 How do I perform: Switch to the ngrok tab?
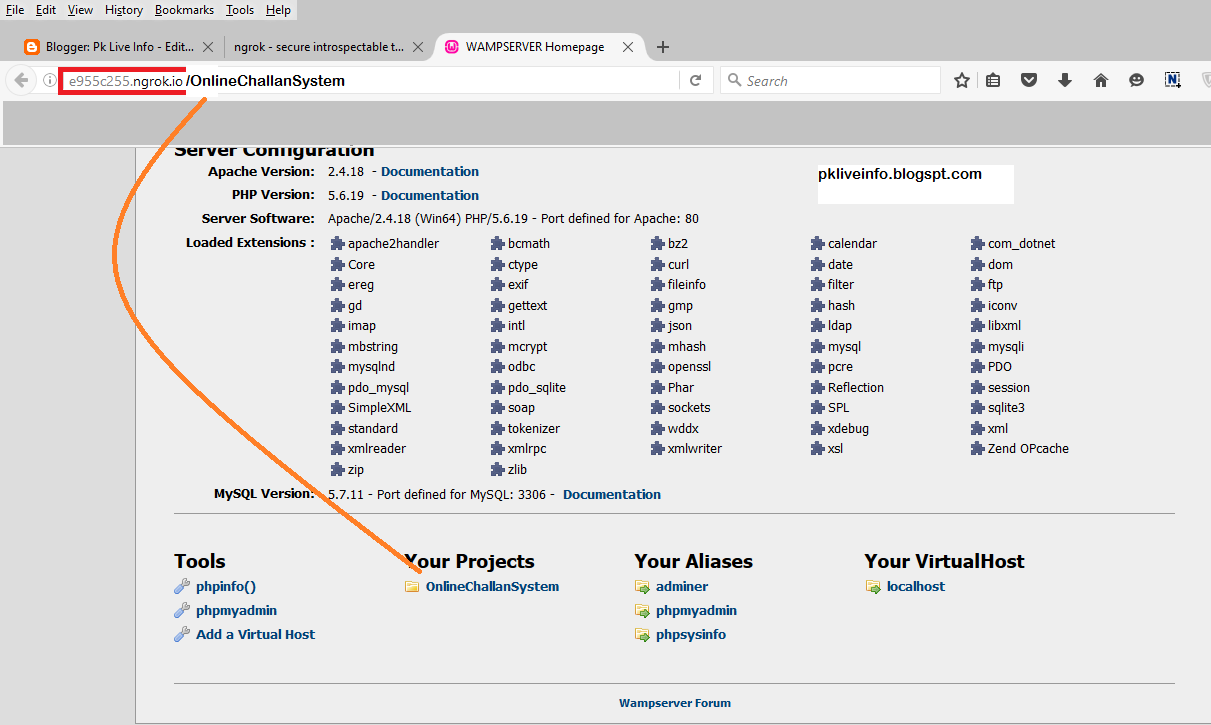(327, 46)
